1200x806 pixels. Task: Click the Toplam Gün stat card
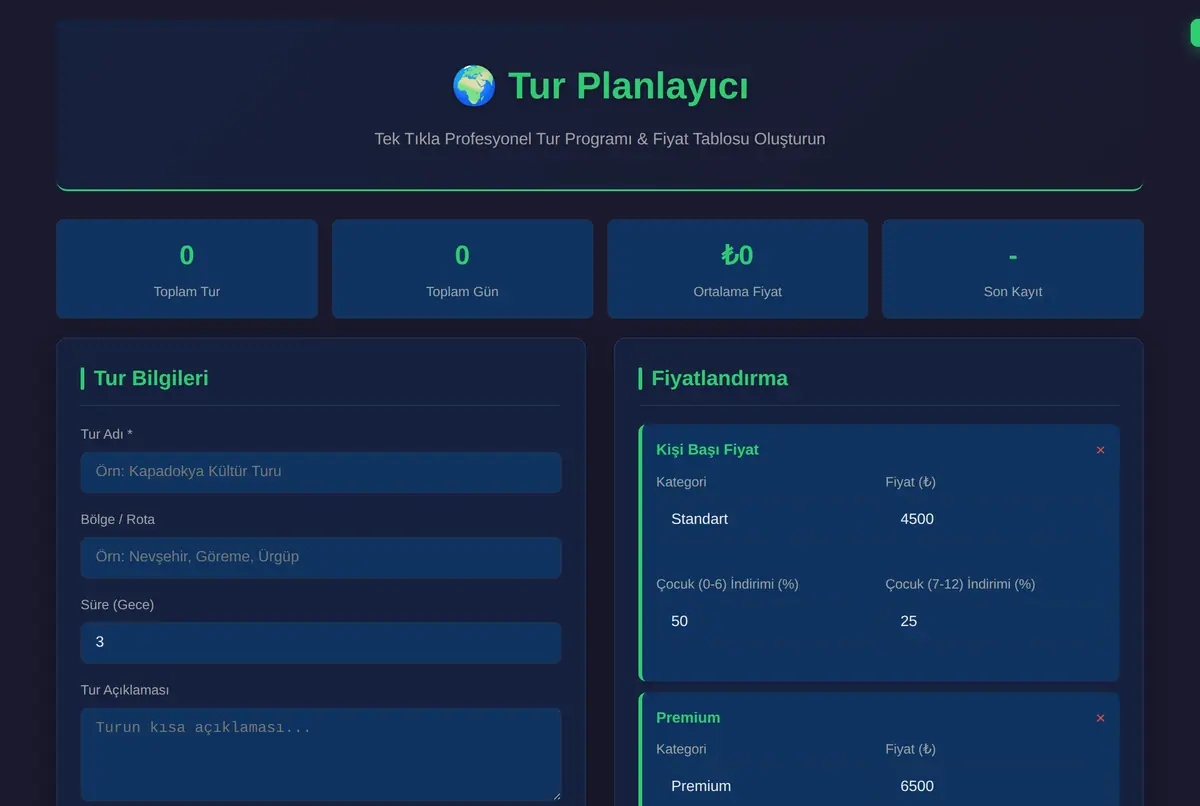(462, 269)
